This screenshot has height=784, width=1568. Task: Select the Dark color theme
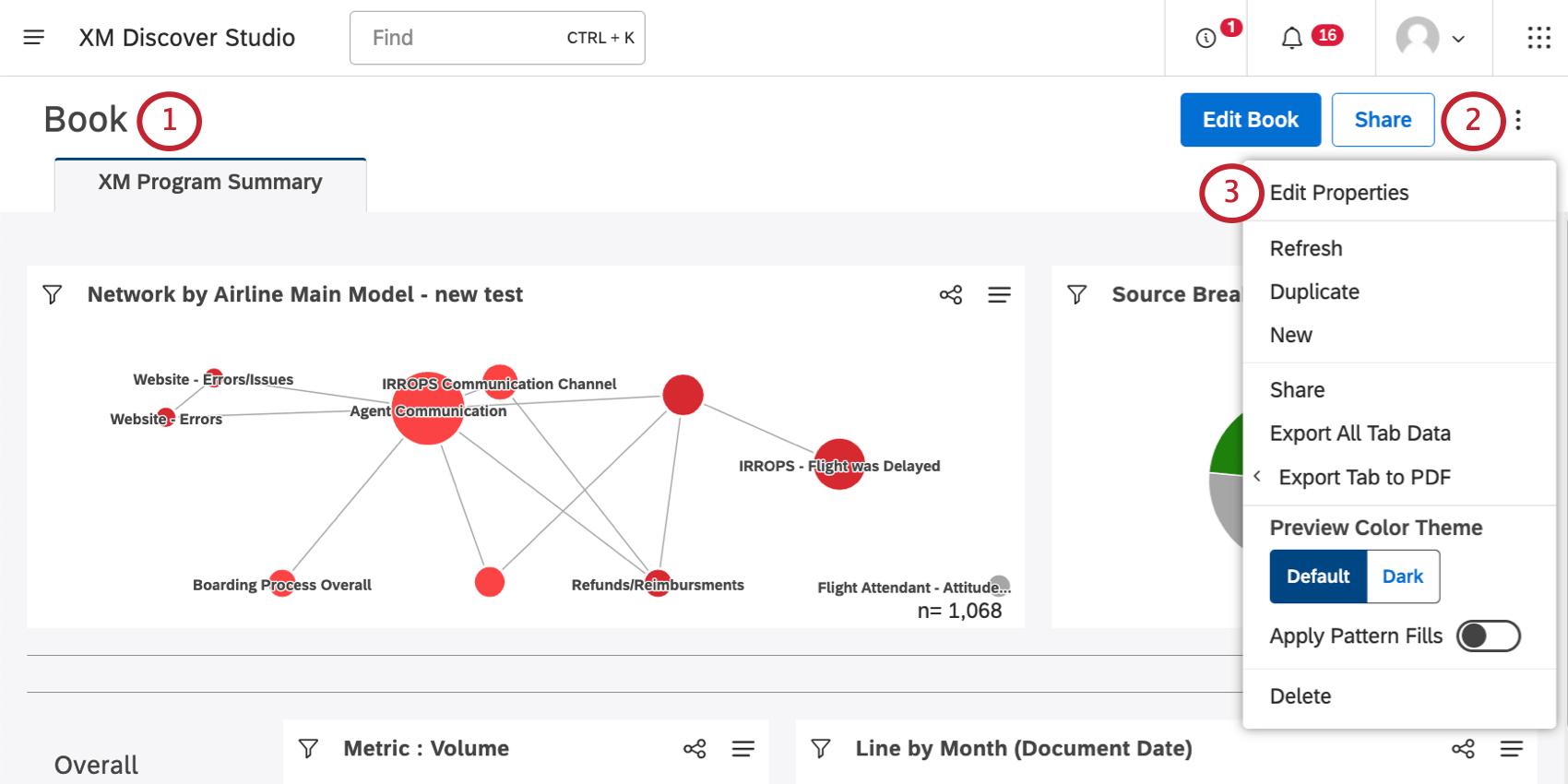[x=1402, y=576]
